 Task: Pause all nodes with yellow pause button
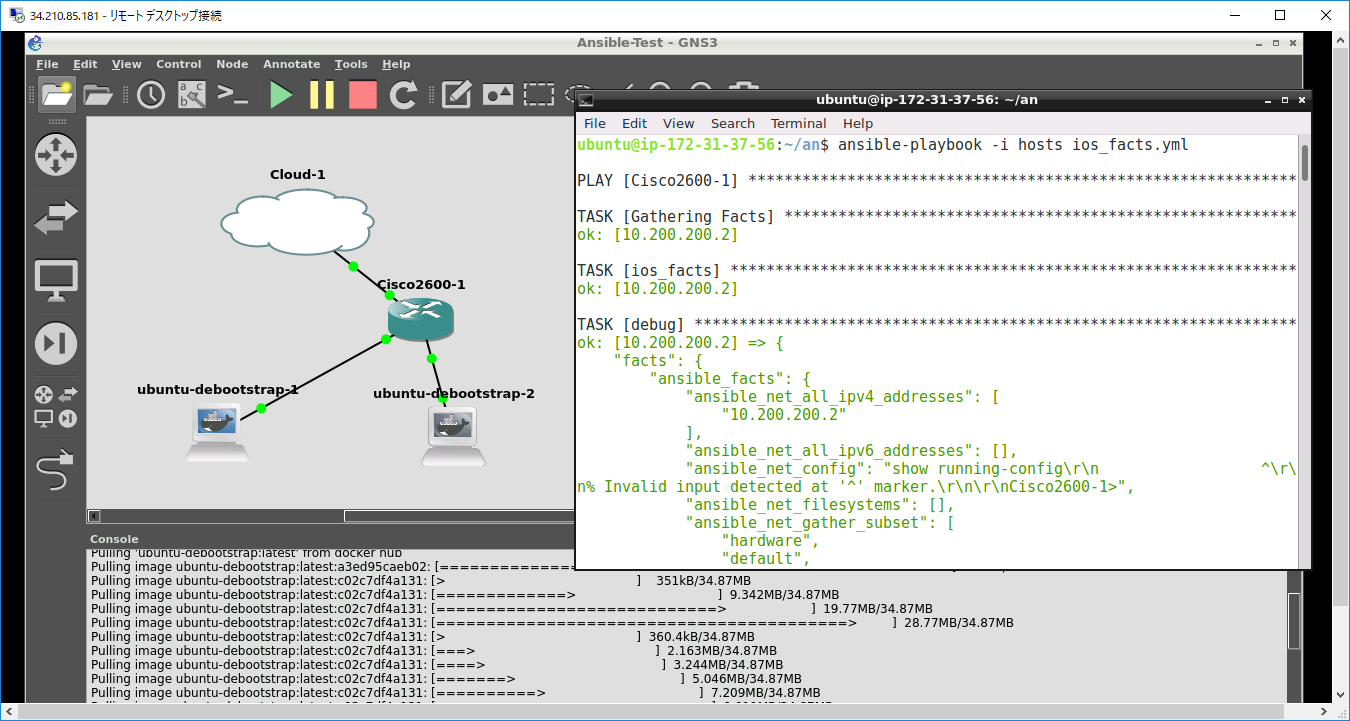pyautogui.click(x=322, y=95)
